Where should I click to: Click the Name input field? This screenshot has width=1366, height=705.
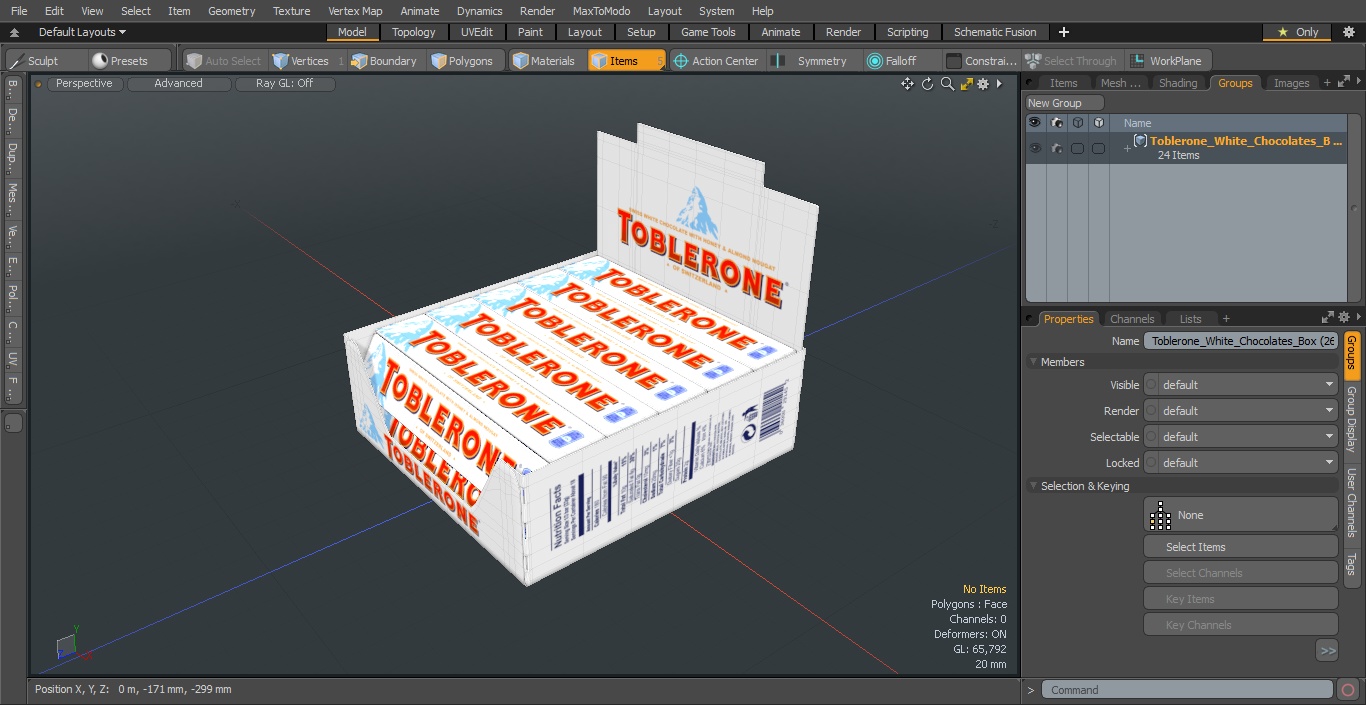tap(1241, 341)
